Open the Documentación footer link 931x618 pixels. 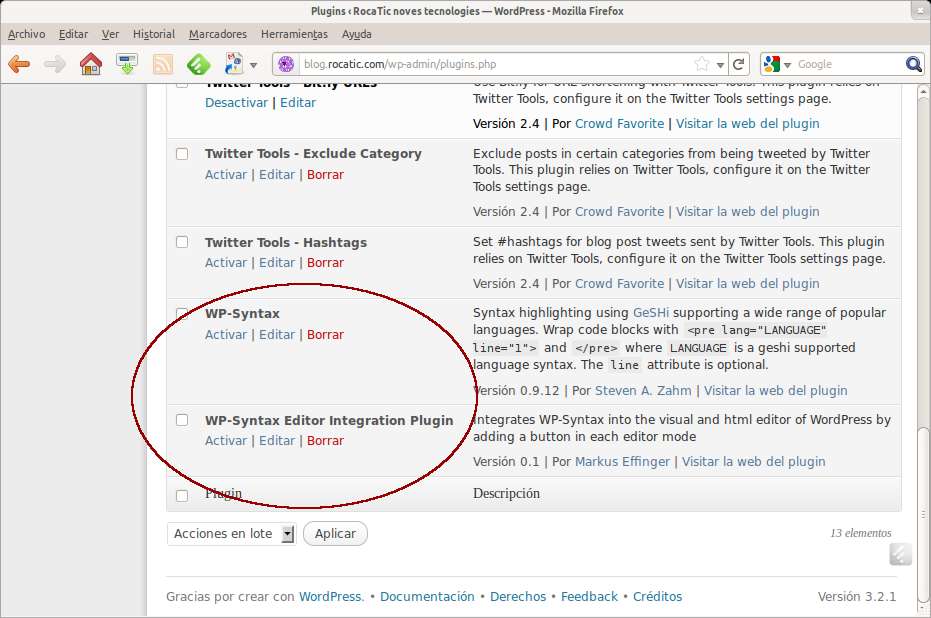(427, 597)
